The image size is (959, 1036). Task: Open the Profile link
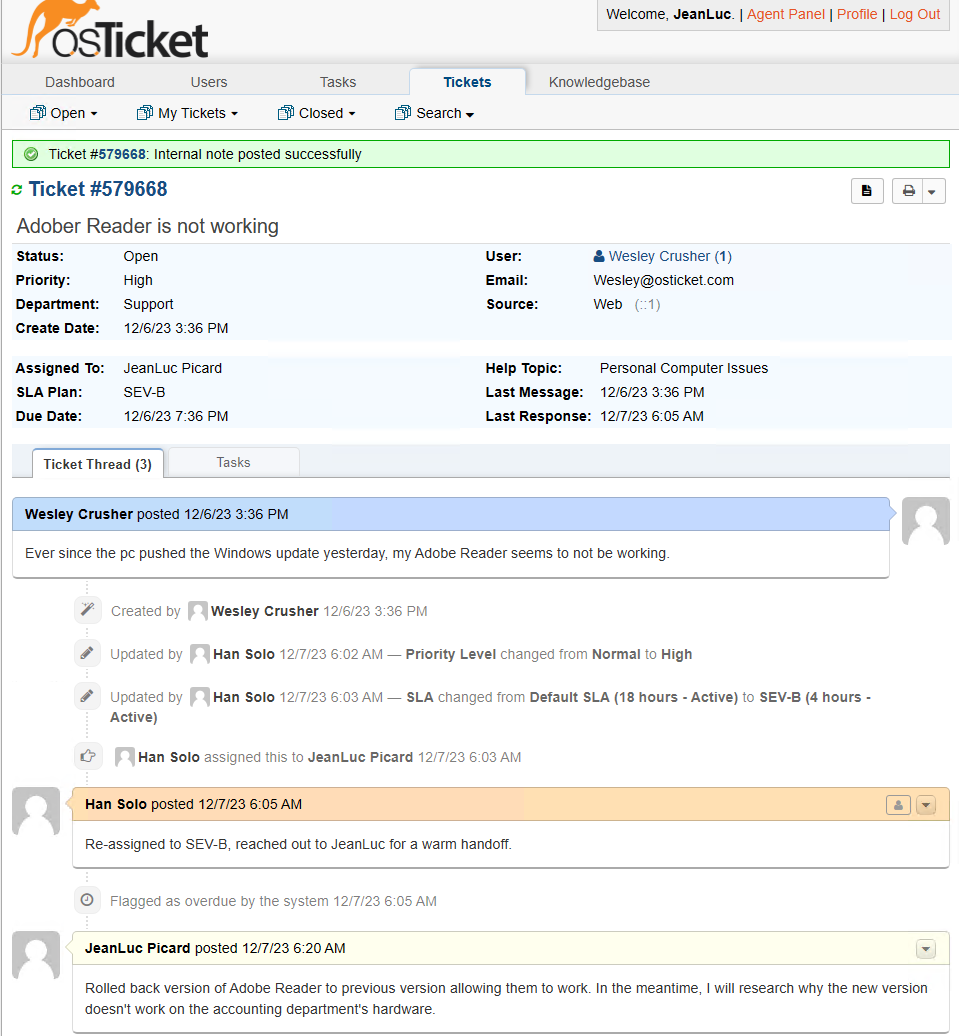click(857, 14)
